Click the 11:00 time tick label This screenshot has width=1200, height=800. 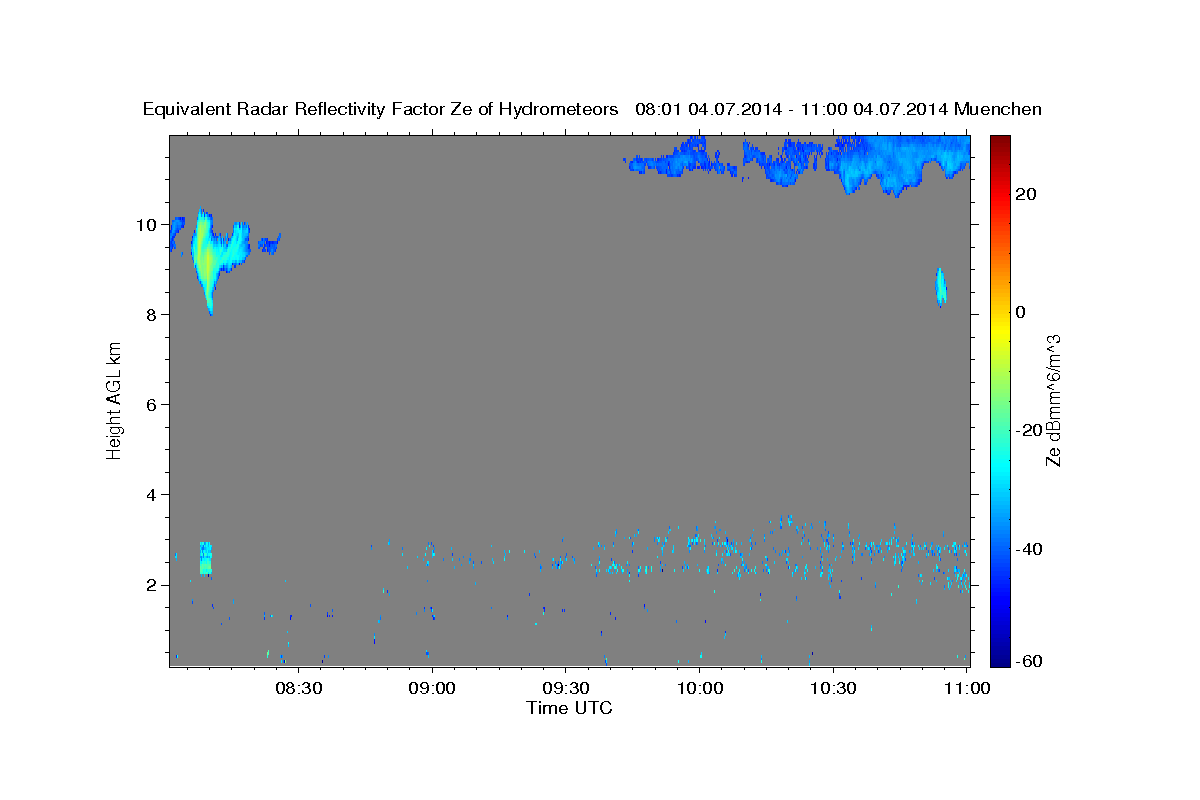coord(966,688)
